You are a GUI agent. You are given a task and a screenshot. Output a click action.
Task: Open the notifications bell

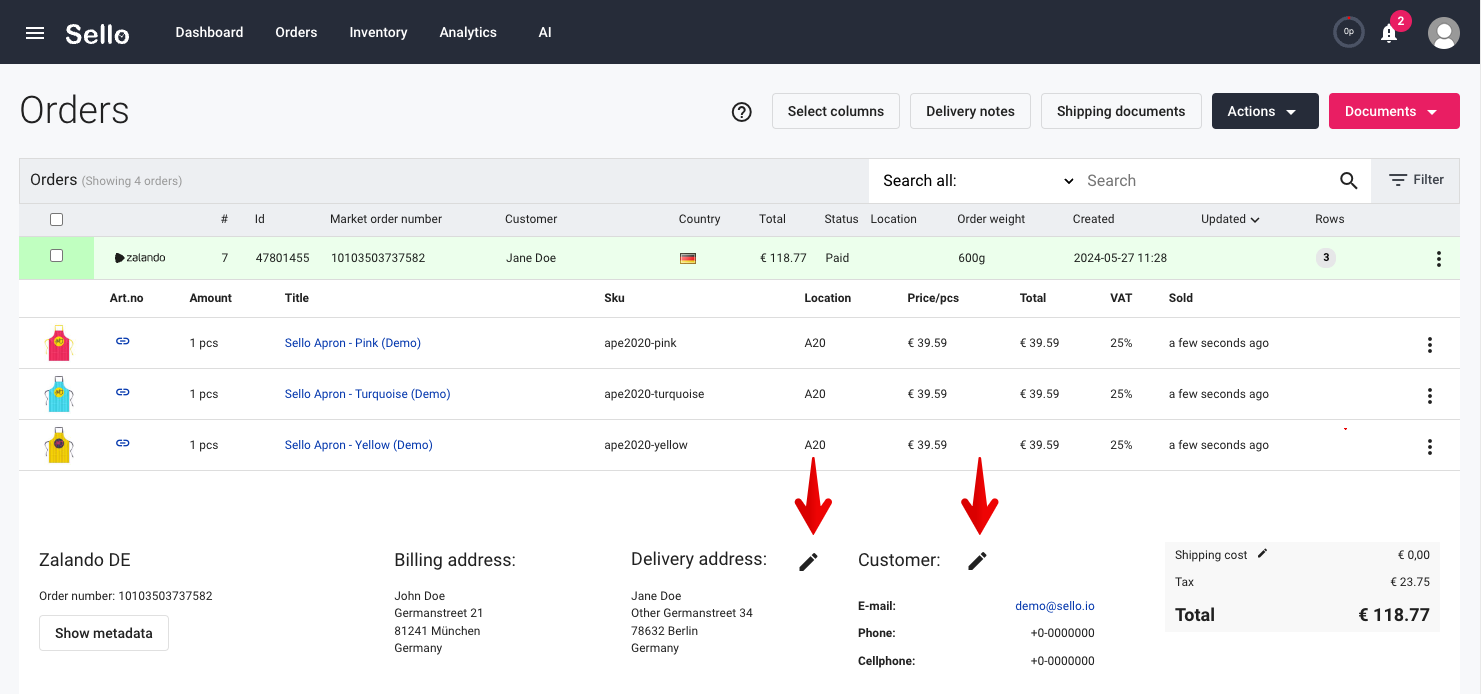click(x=1389, y=33)
